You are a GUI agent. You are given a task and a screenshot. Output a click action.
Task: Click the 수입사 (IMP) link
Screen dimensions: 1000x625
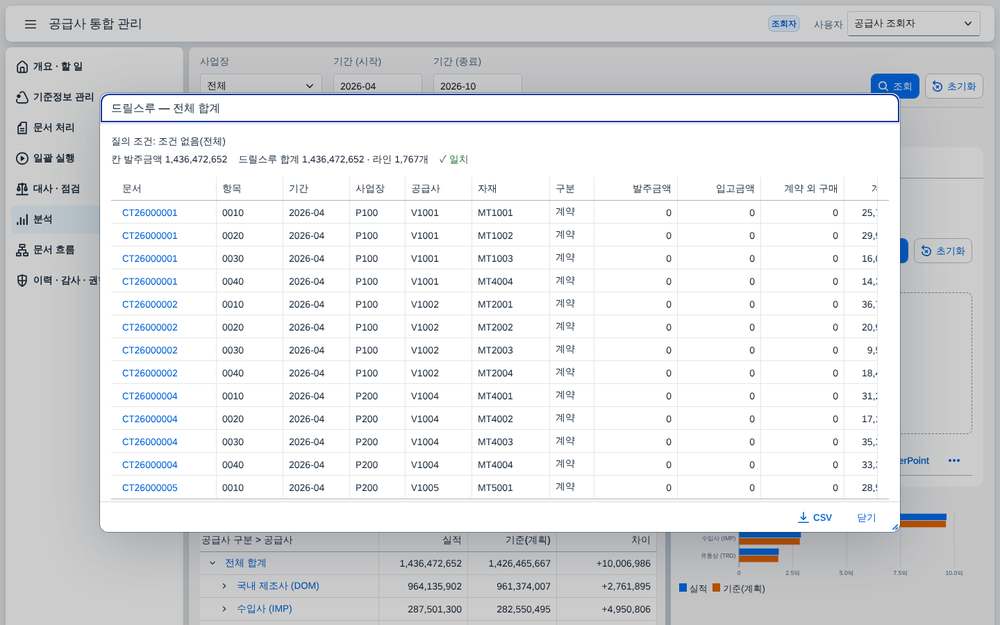pos(264,609)
